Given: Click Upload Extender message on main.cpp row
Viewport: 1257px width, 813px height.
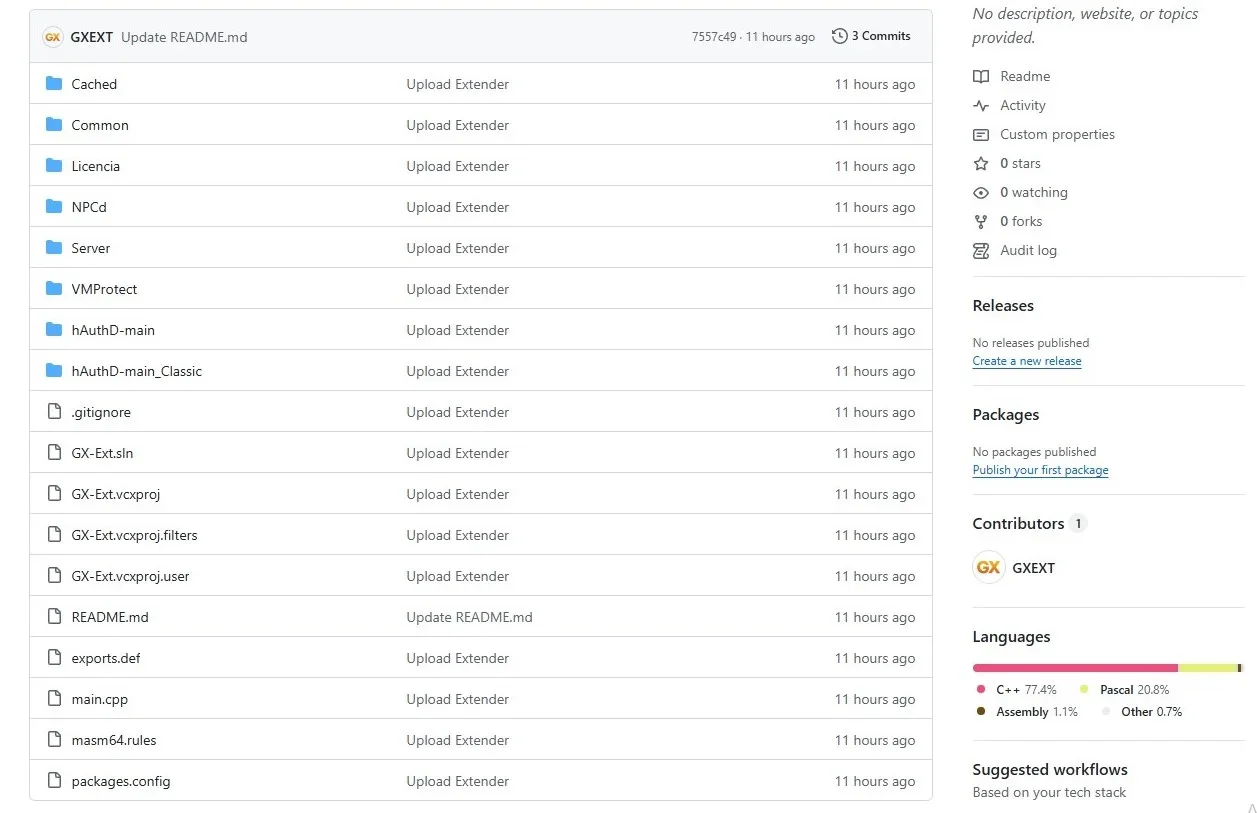Looking at the screenshot, I should coord(458,699).
